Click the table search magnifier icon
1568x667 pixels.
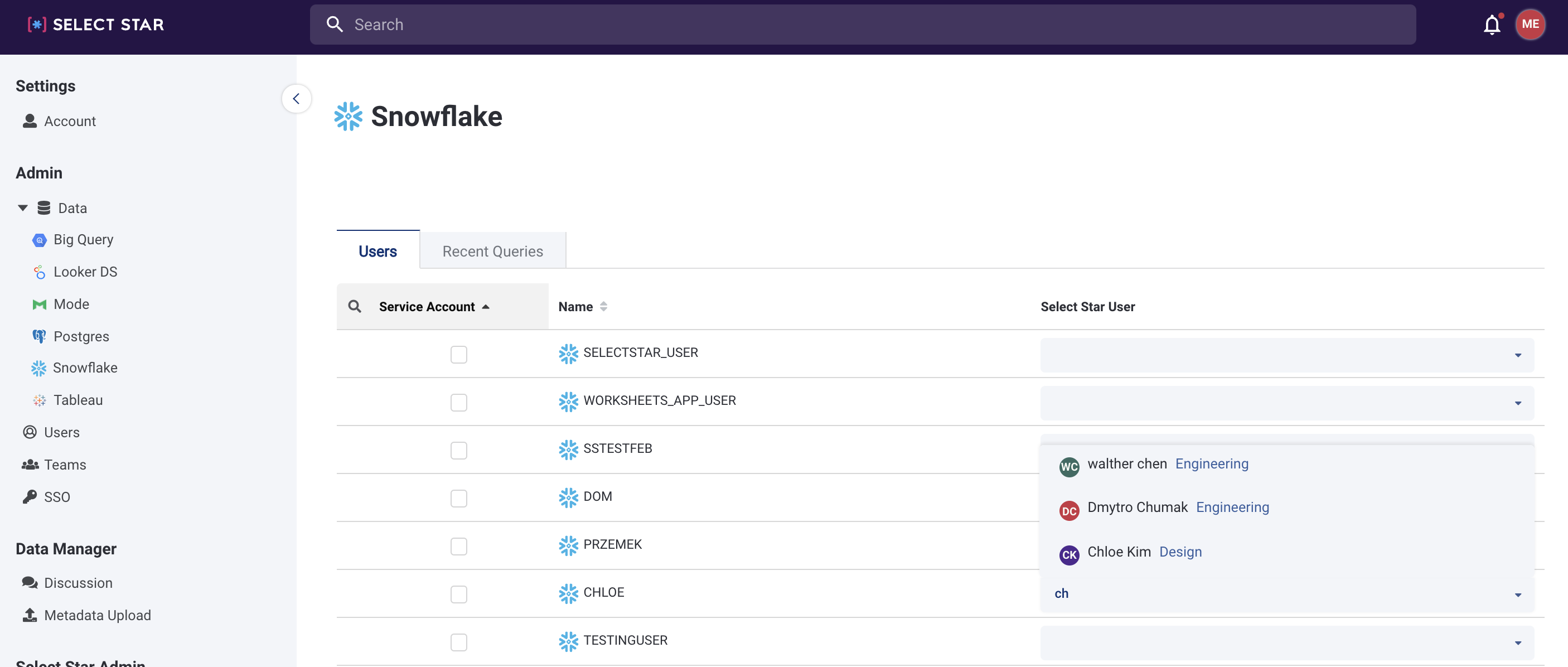tap(354, 306)
